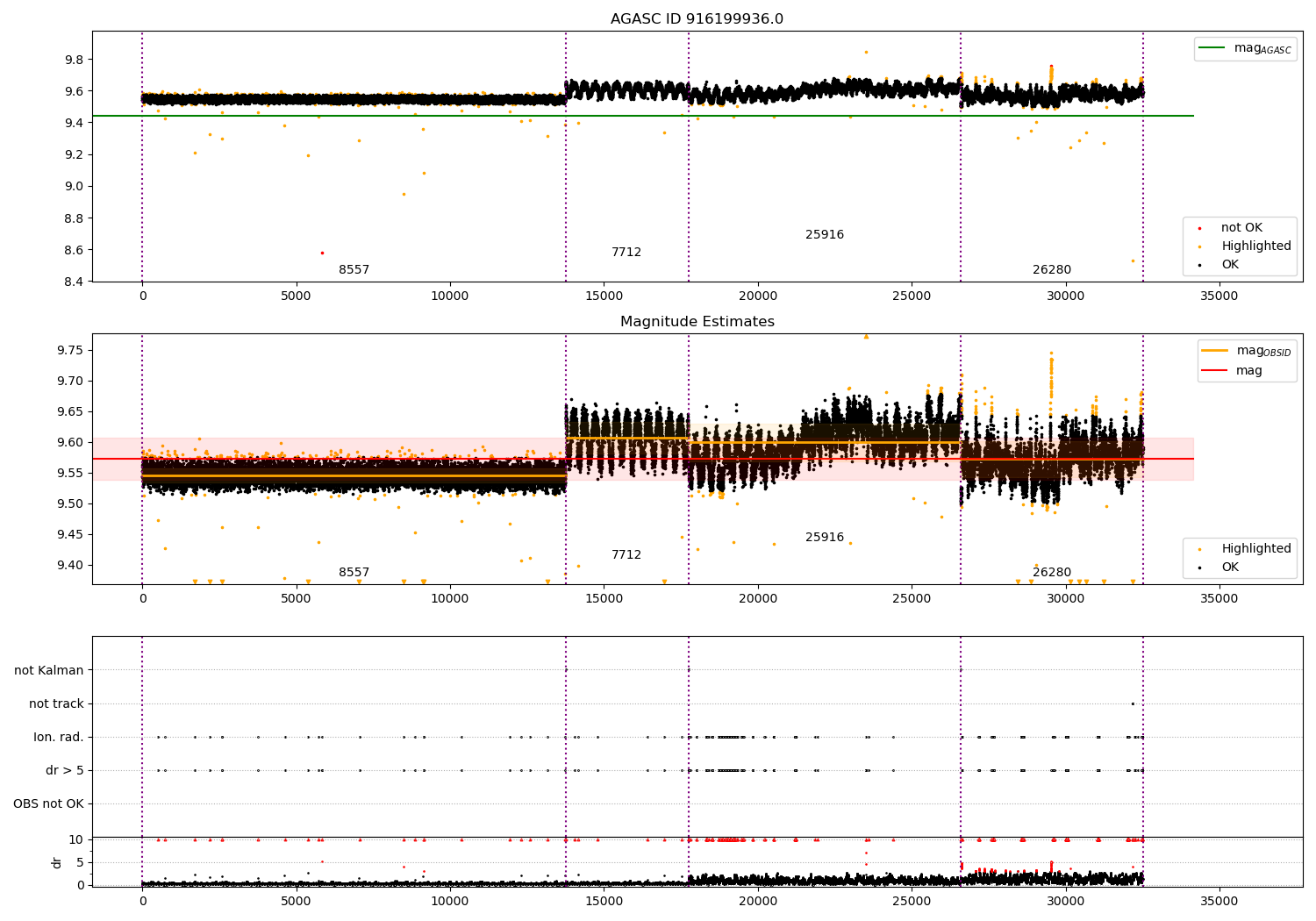Click x-axis tick 35000 under the top plot
Viewport: 1316px width, 921px height.
[1219, 296]
